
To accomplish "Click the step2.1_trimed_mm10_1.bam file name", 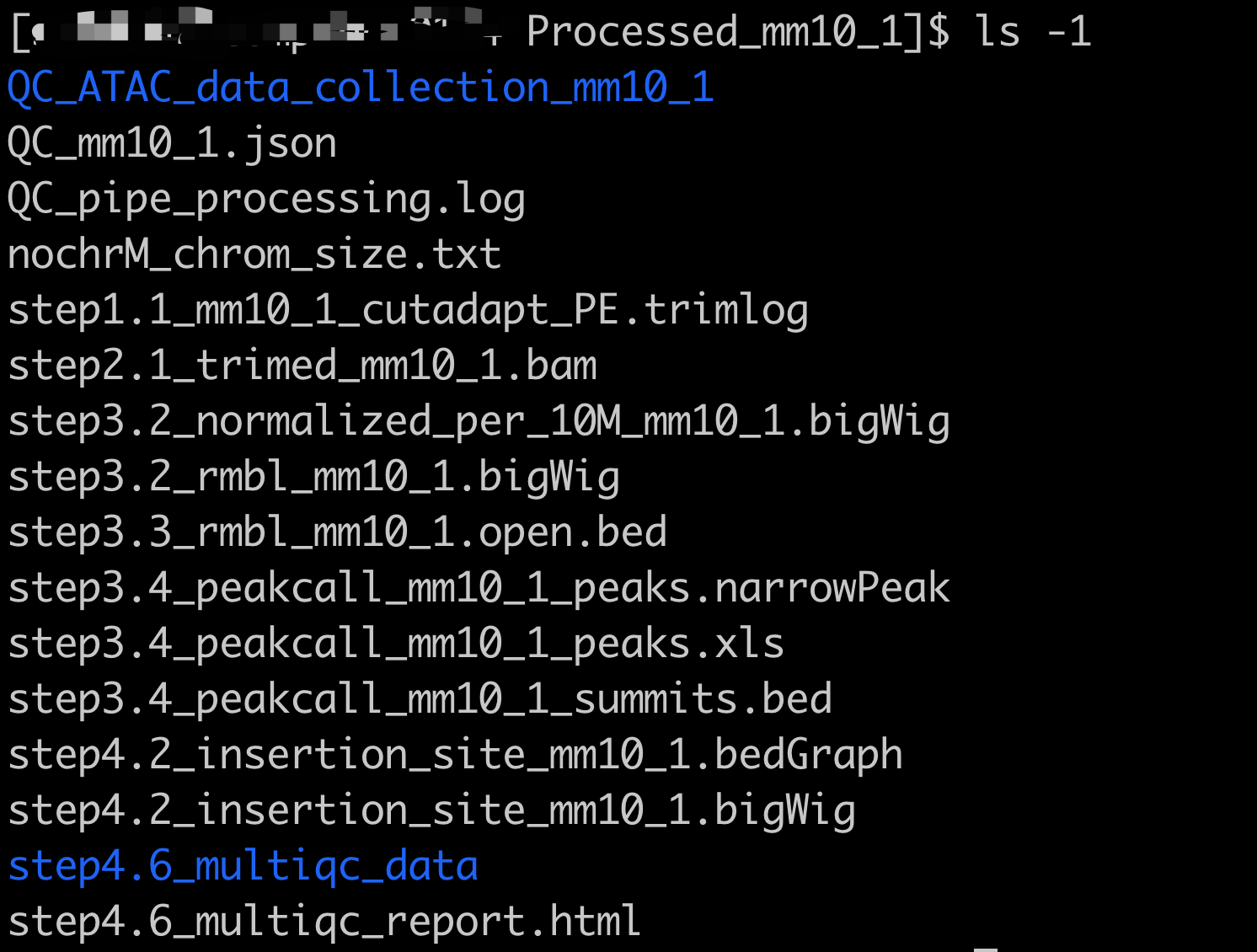I will 302,366.
